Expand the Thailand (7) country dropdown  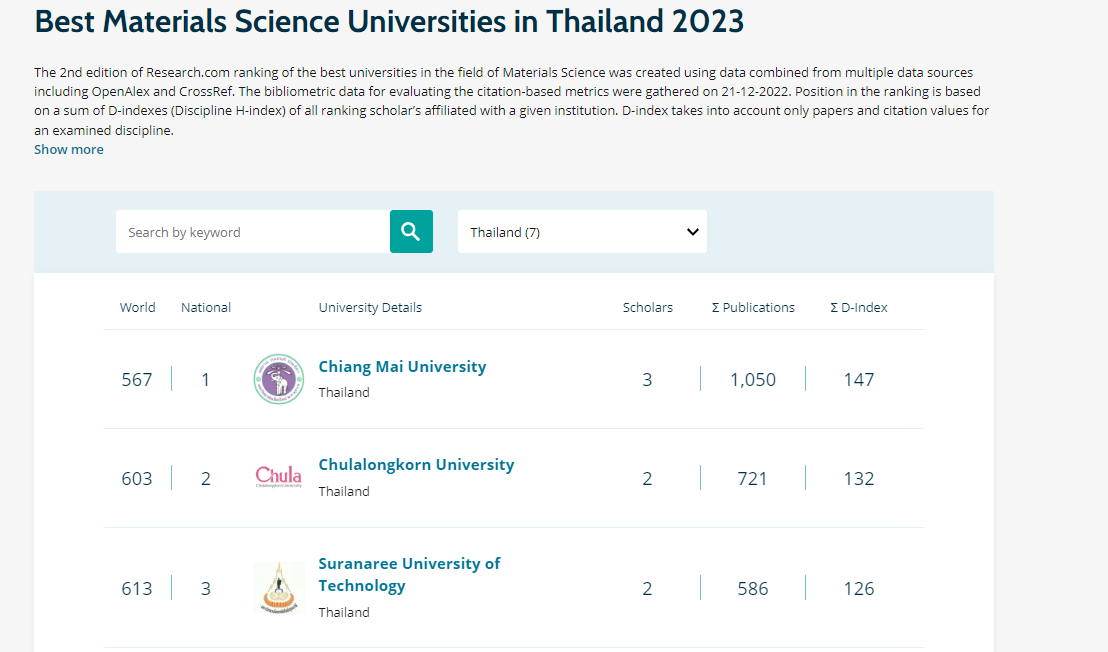(582, 232)
